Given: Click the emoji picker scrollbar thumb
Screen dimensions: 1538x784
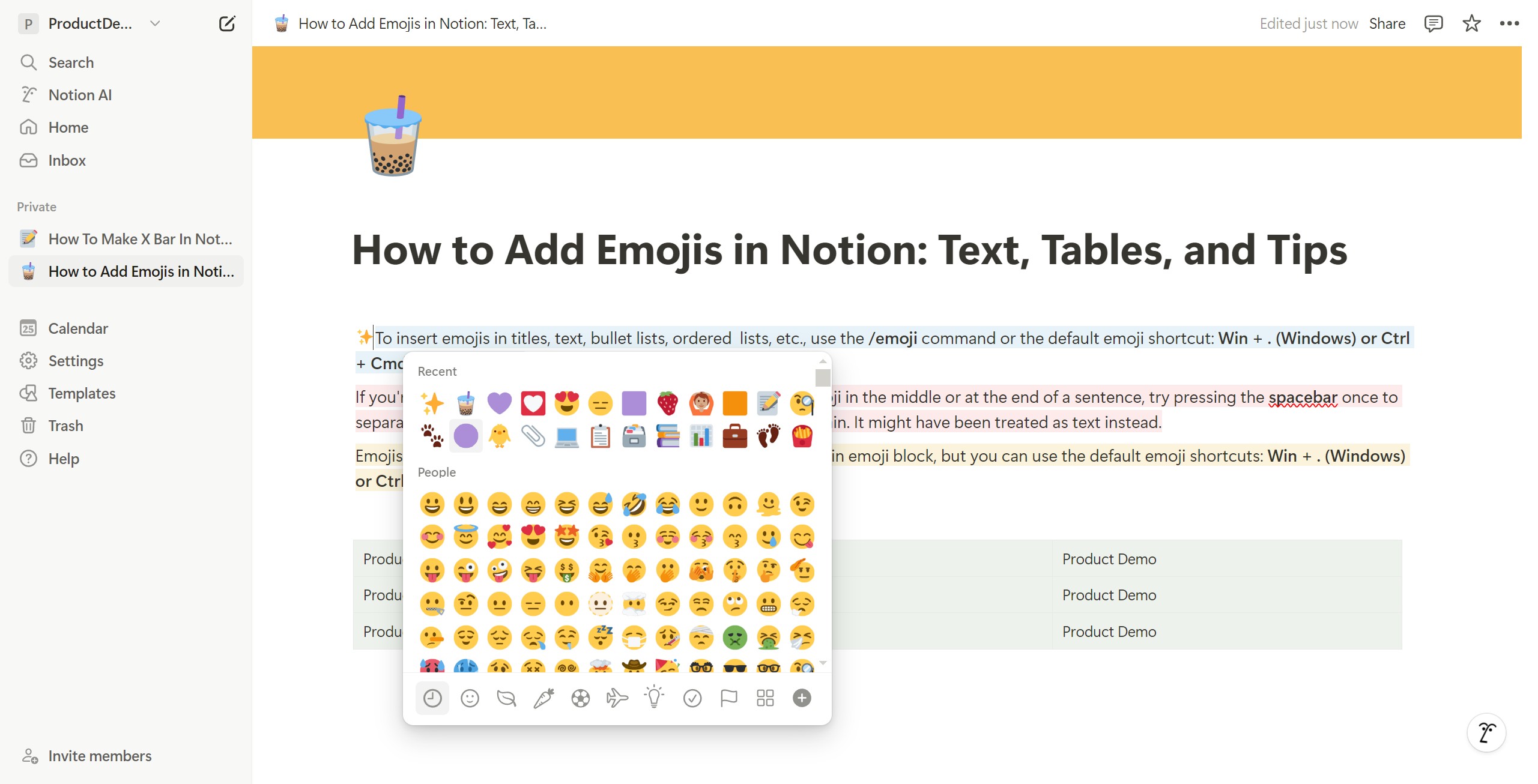Looking at the screenshot, I should (823, 378).
